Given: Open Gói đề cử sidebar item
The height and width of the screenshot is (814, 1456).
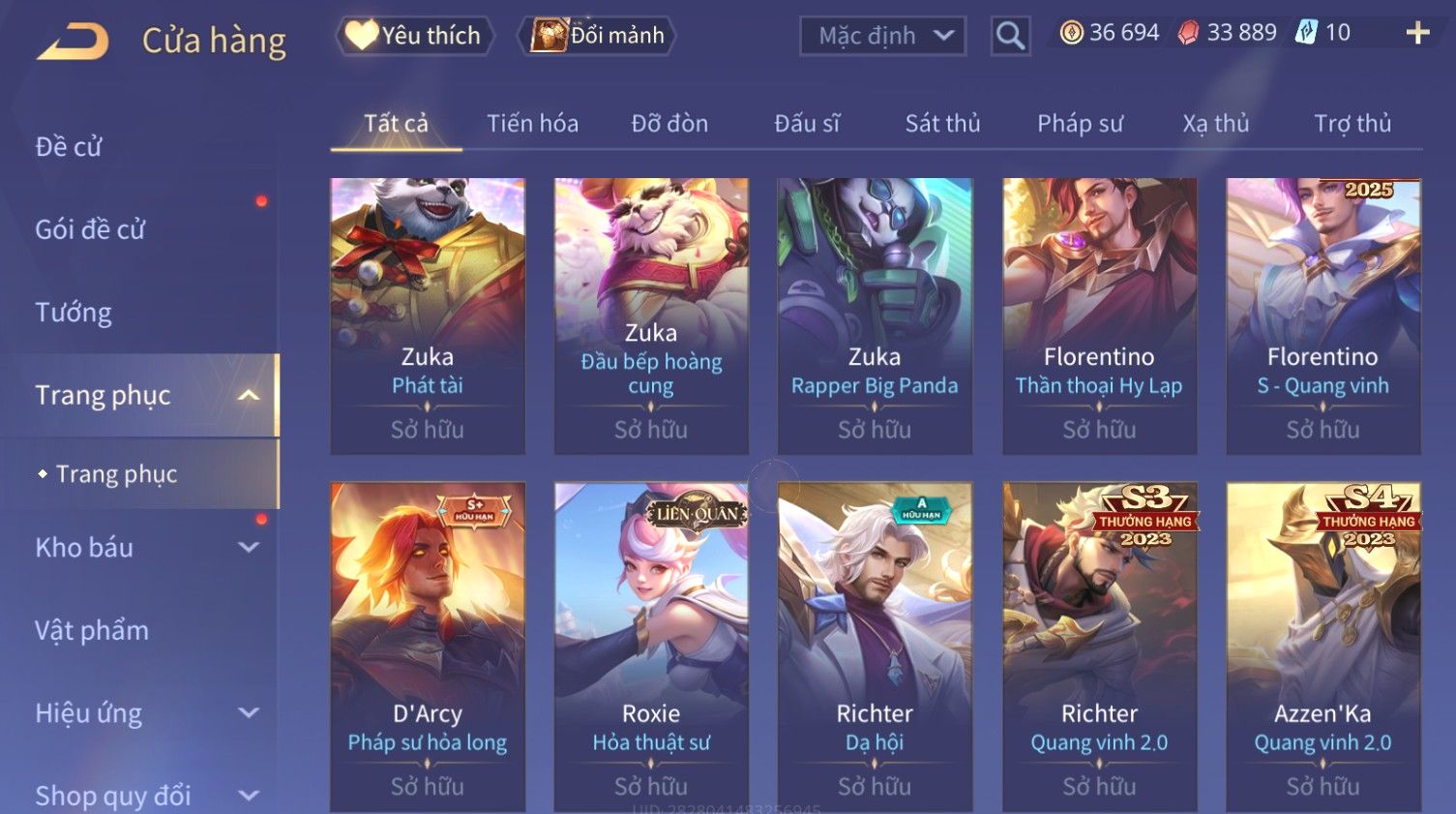Looking at the screenshot, I should (90, 229).
